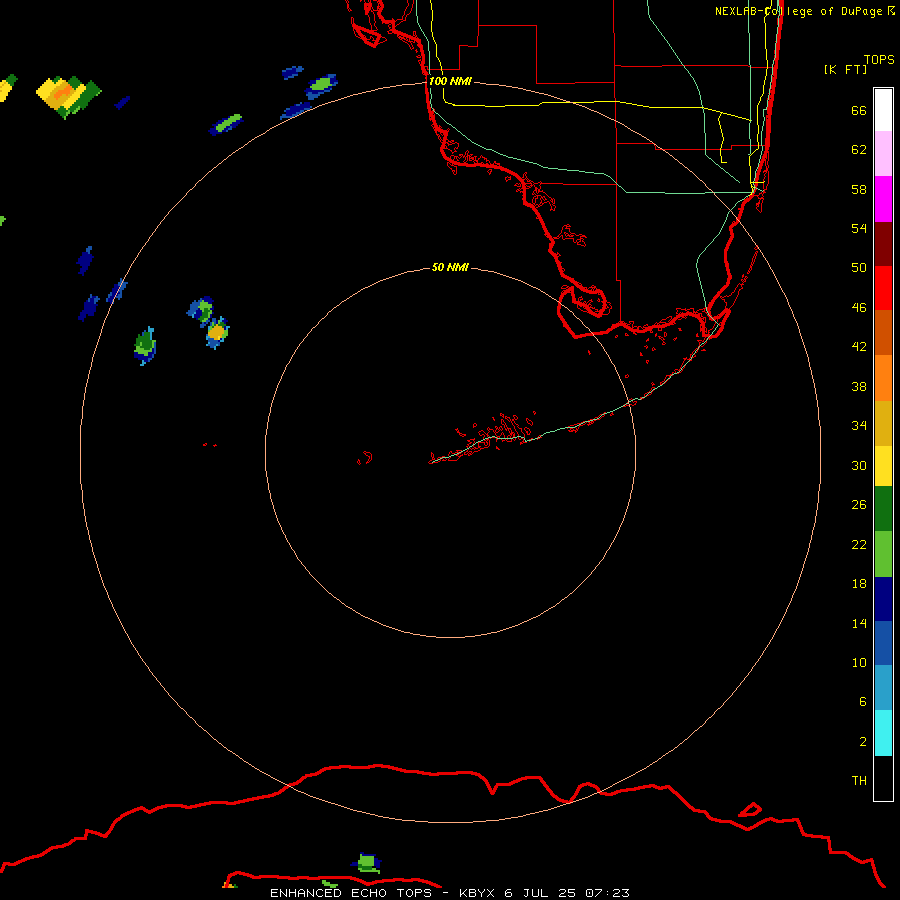This screenshot has width=900, height=900.
Task: Click the 54 legend value
Action: click(859, 228)
